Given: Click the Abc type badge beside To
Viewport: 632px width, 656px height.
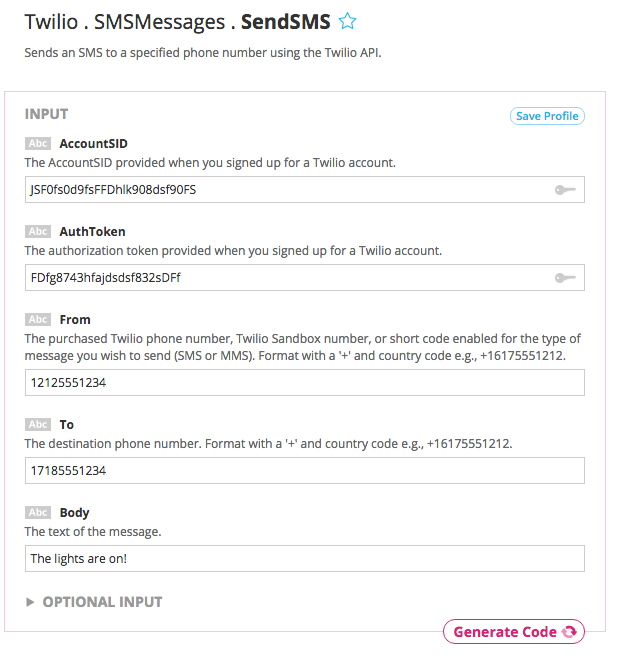Looking at the screenshot, I should point(38,425).
